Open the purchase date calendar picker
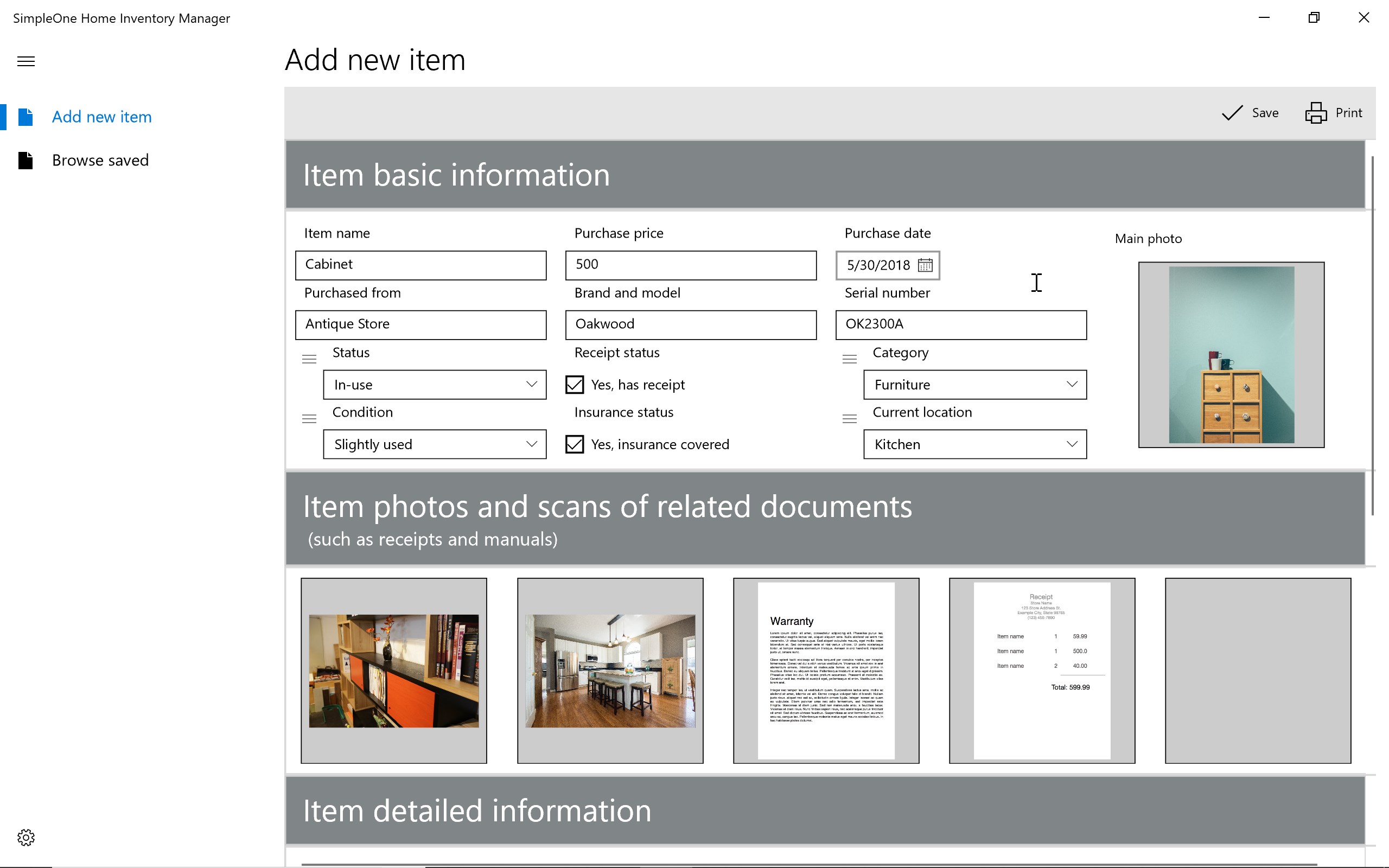This screenshot has width=1389, height=868. (x=925, y=265)
